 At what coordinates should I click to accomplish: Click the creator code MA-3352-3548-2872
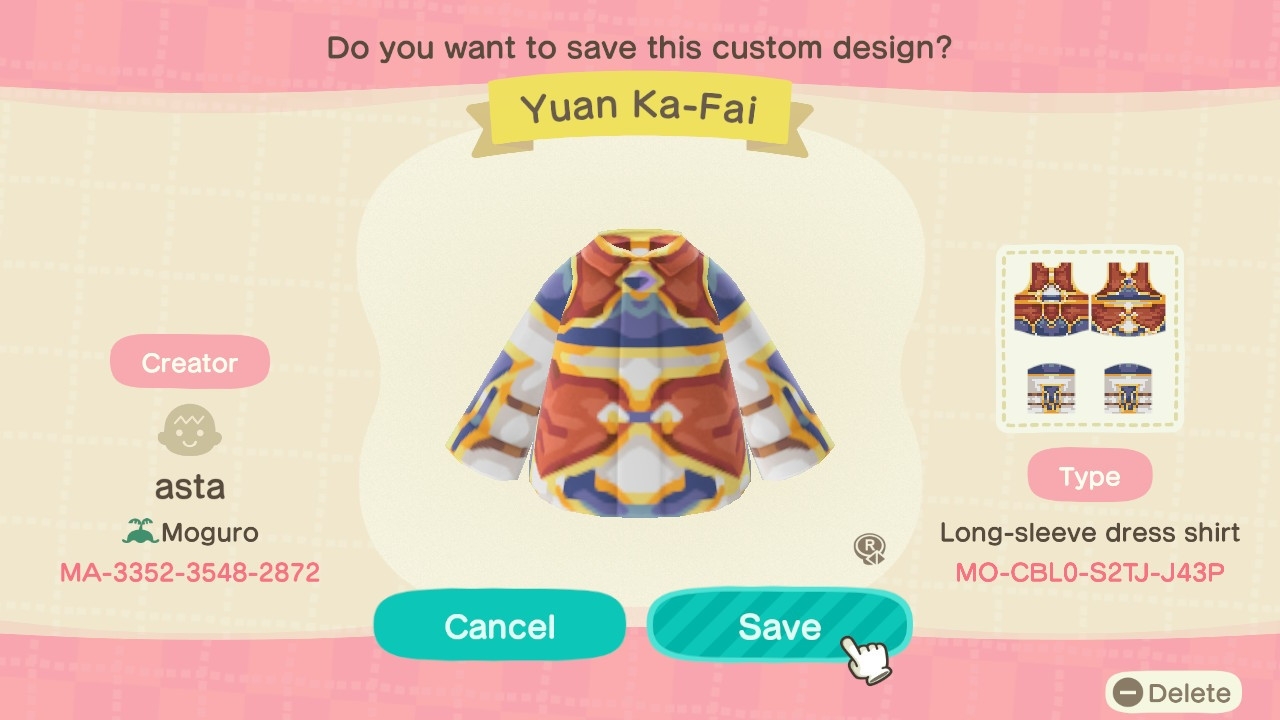(x=190, y=573)
